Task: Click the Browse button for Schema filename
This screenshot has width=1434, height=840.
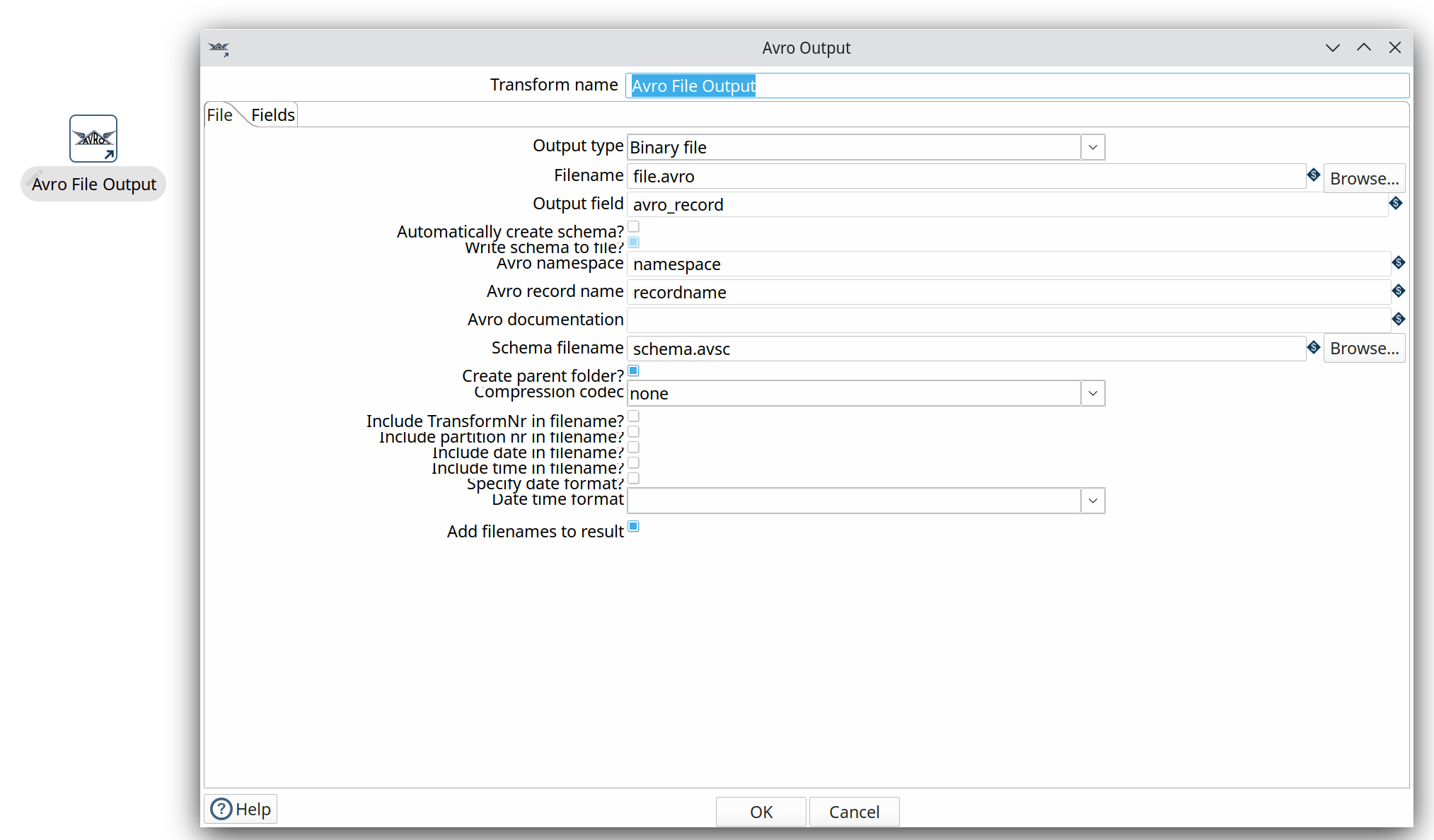Action: (x=1364, y=347)
